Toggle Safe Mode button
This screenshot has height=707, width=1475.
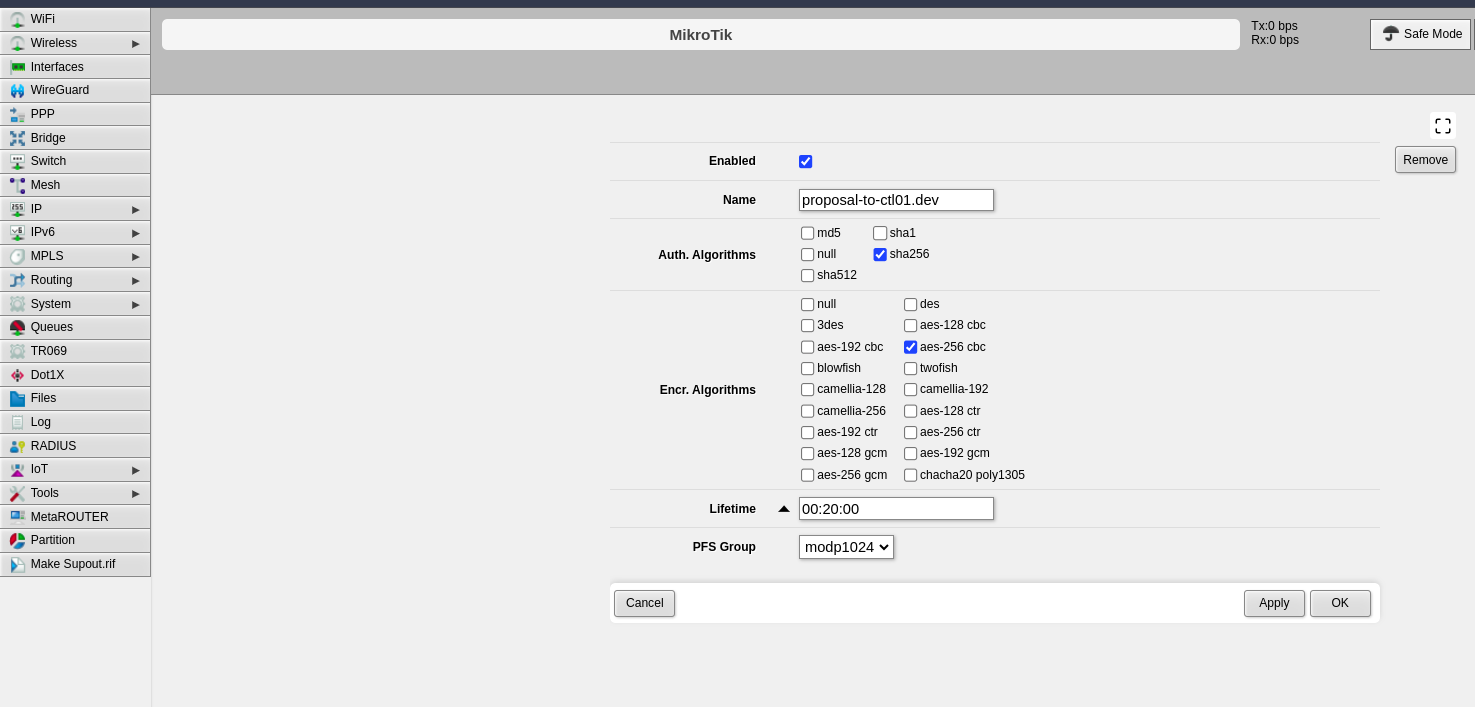(1420, 34)
